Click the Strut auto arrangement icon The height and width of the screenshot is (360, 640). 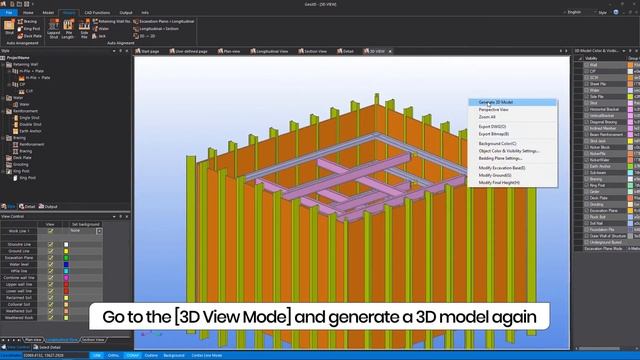click(9, 27)
